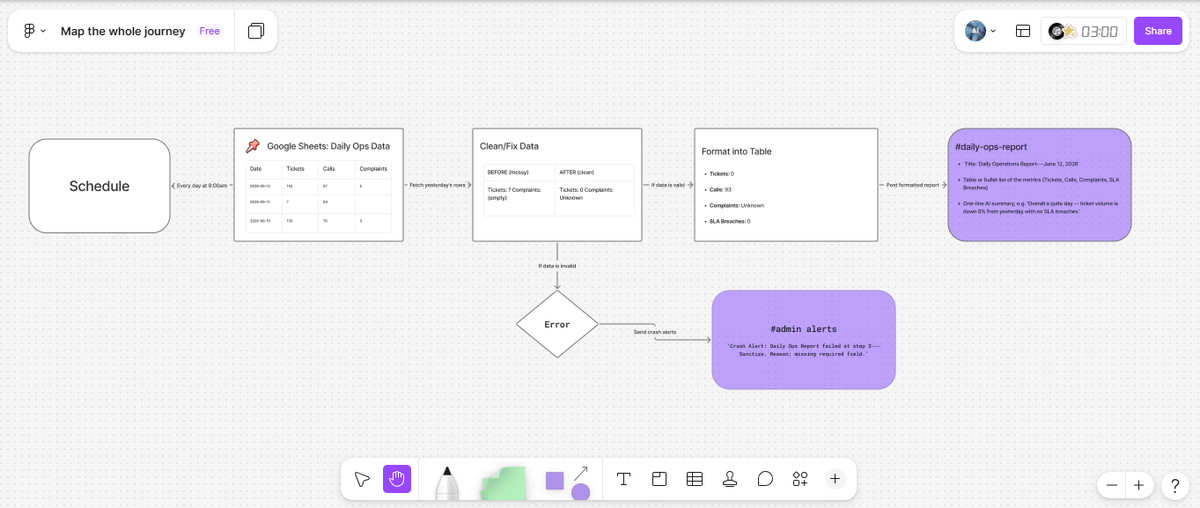Click the Complaints: Unknown bullet
The image size is (1200, 508).
[737, 205]
